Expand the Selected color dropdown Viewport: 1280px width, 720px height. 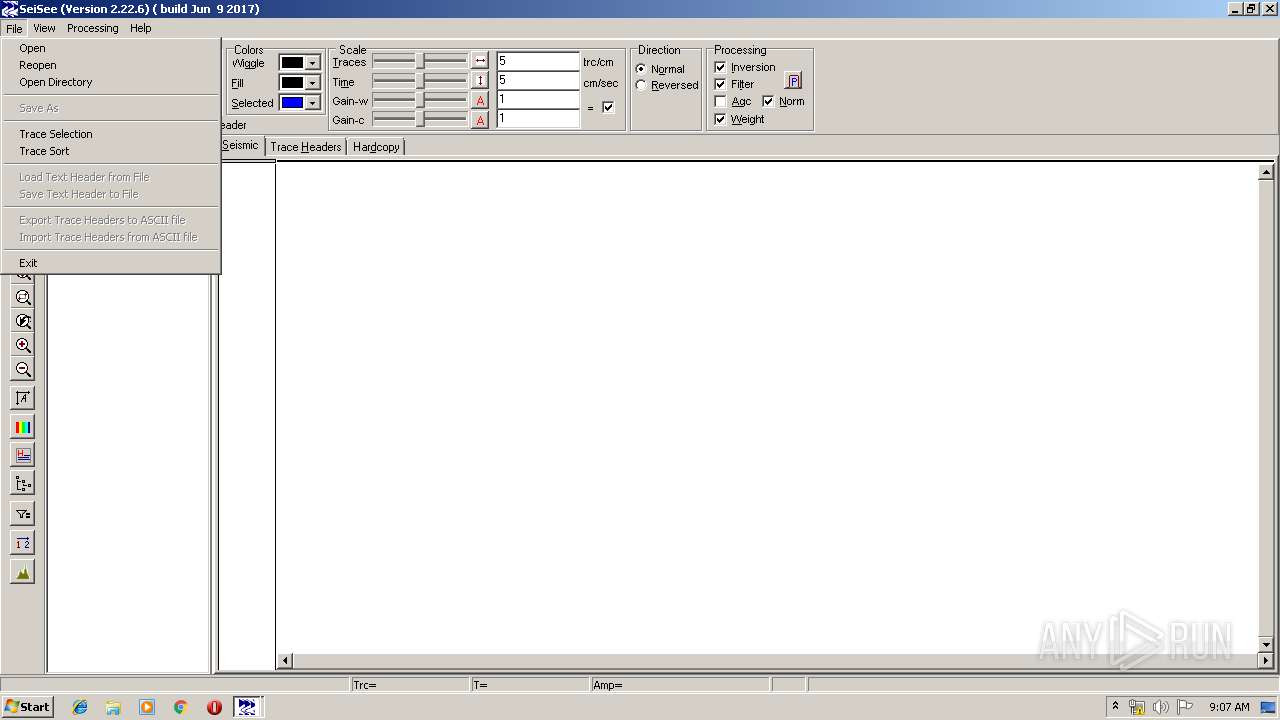pyautogui.click(x=312, y=103)
